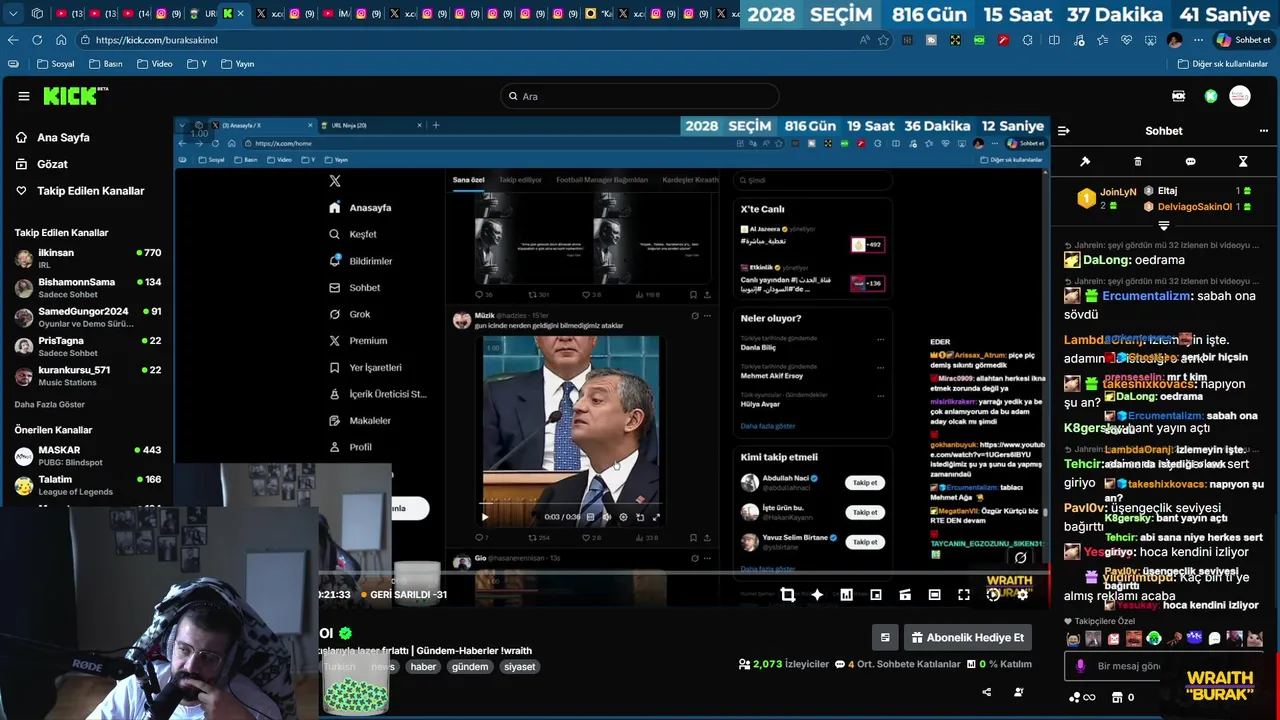The width and height of the screenshot is (1280, 720).
Task: Click the collapse chat arrow icon beside Sohbet
Action: coord(1064,131)
